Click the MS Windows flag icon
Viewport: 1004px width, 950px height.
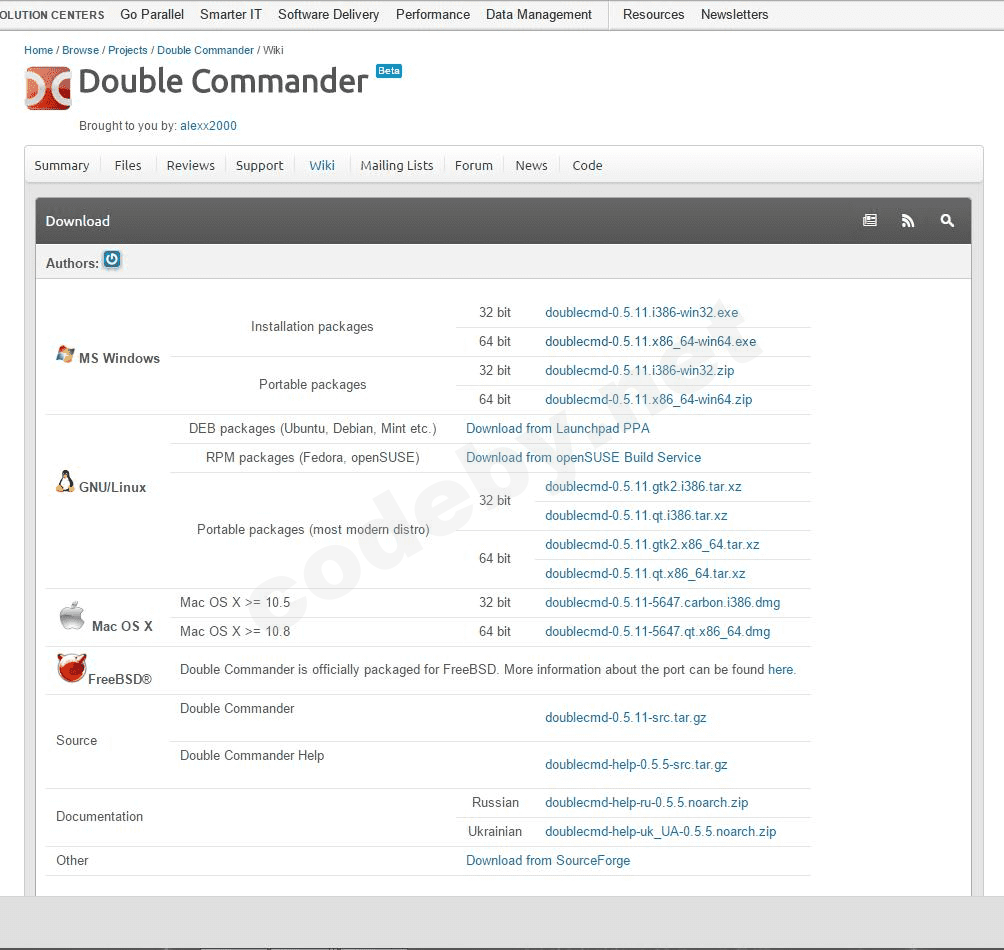click(x=65, y=355)
